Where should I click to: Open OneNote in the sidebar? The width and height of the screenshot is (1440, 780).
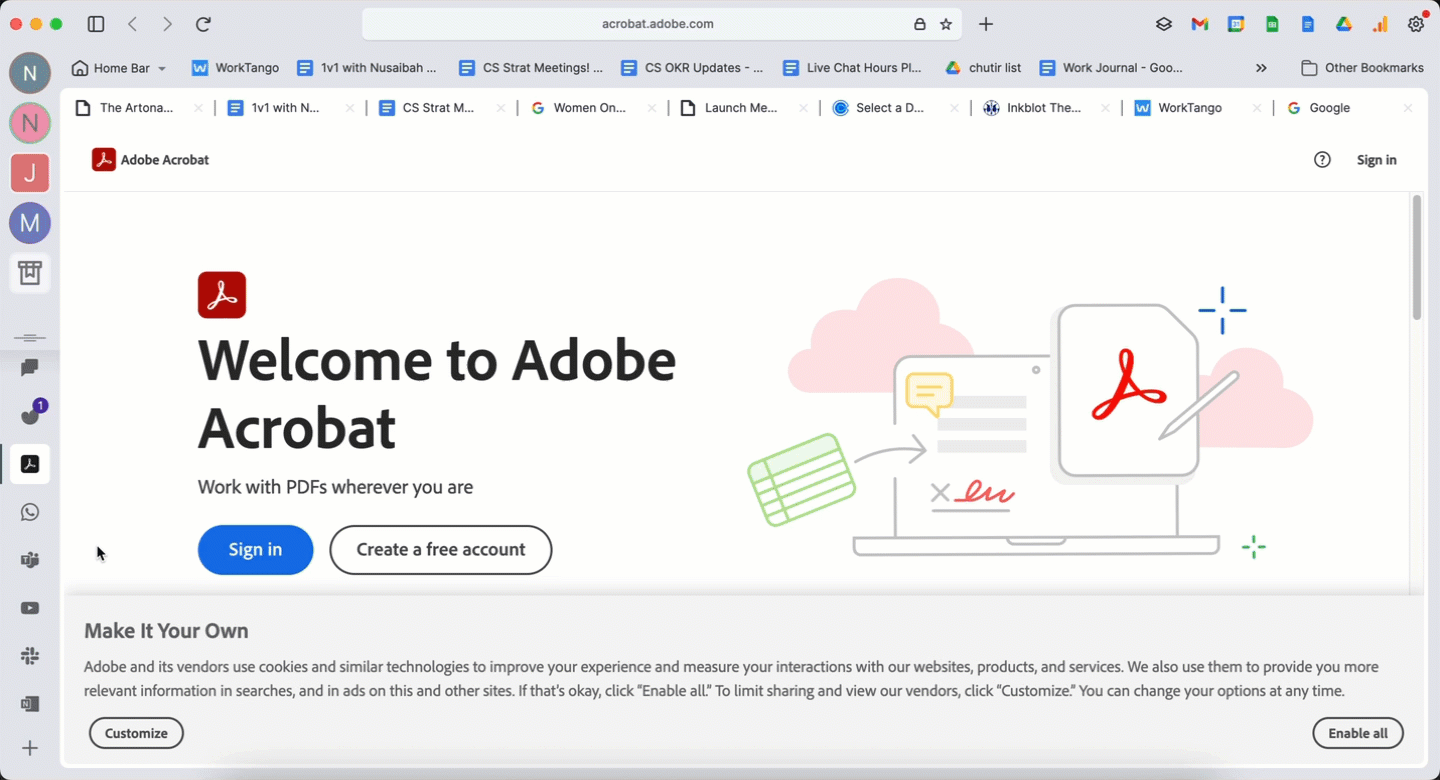click(30, 704)
